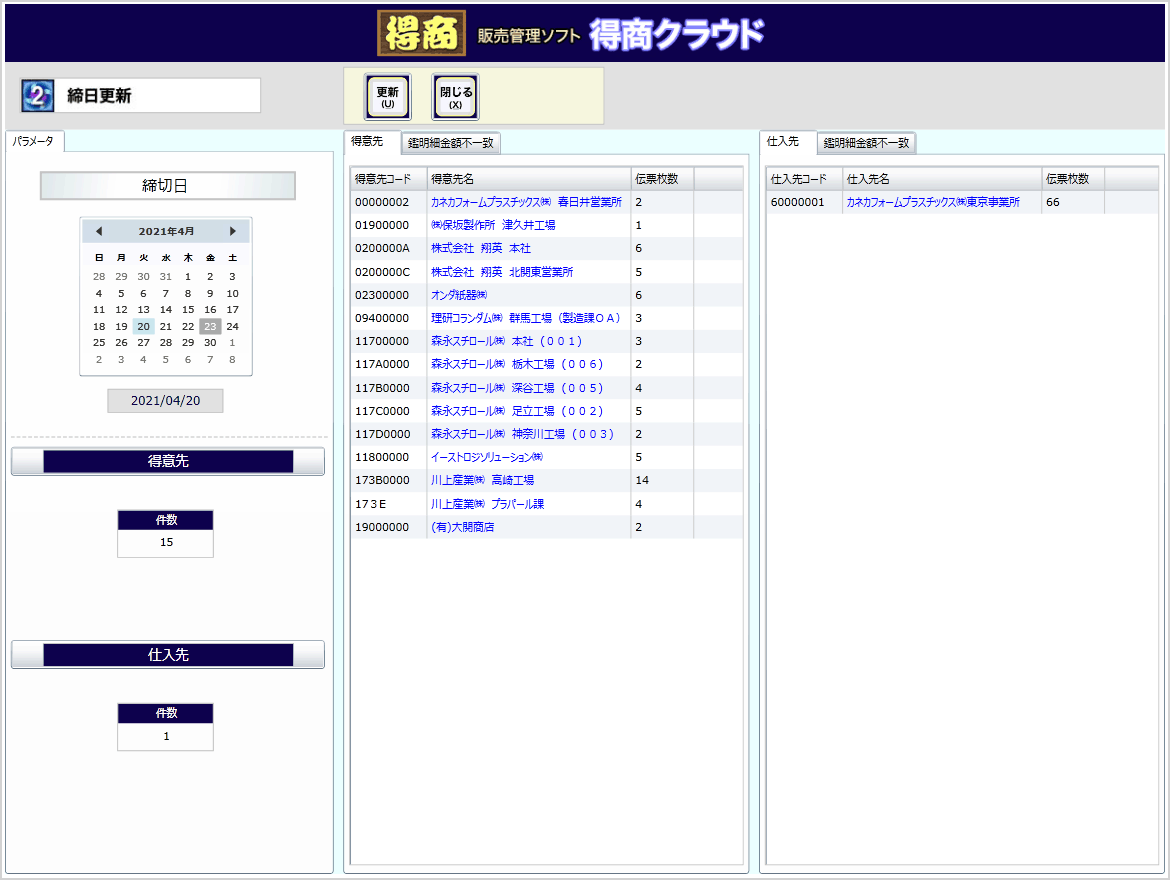This screenshot has width=1170, height=880.
Task: Open the 2021年4月 calendar month header
Action: pyautogui.click(x=166, y=231)
